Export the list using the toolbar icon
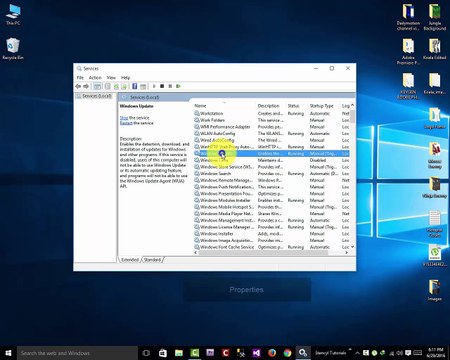This screenshot has width=450, height=360. (124, 86)
